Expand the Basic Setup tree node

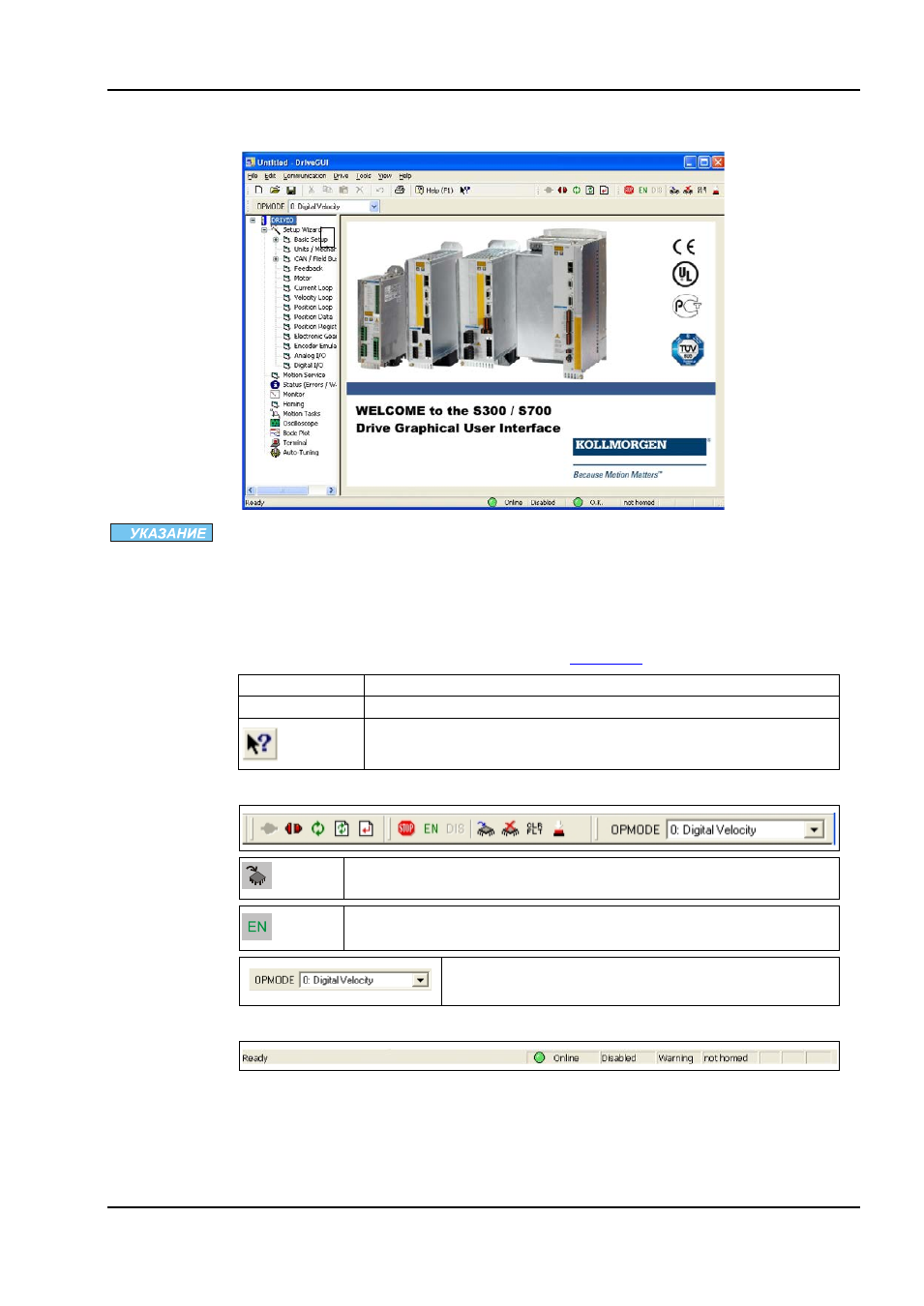pos(276,240)
